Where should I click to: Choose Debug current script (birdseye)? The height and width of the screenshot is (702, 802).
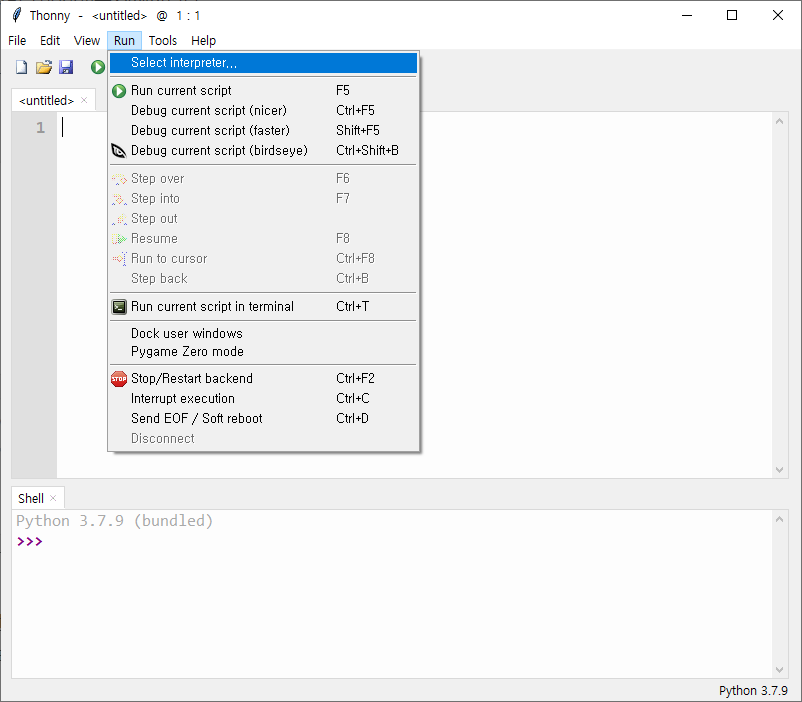tap(263, 150)
